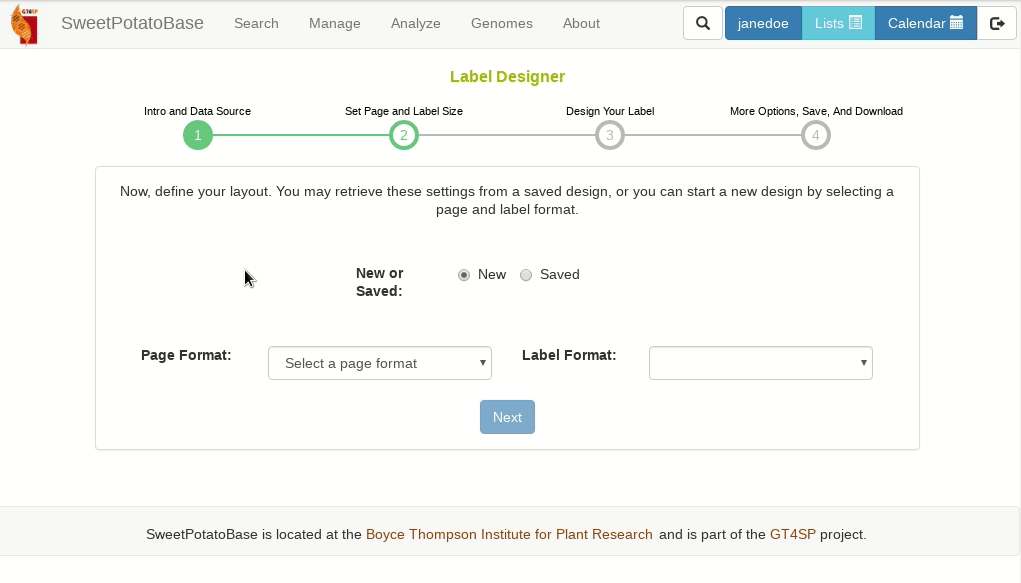This screenshot has width=1021, height=583.
Task: Open the Label Format dropdown
Action: tap(760, 363)
